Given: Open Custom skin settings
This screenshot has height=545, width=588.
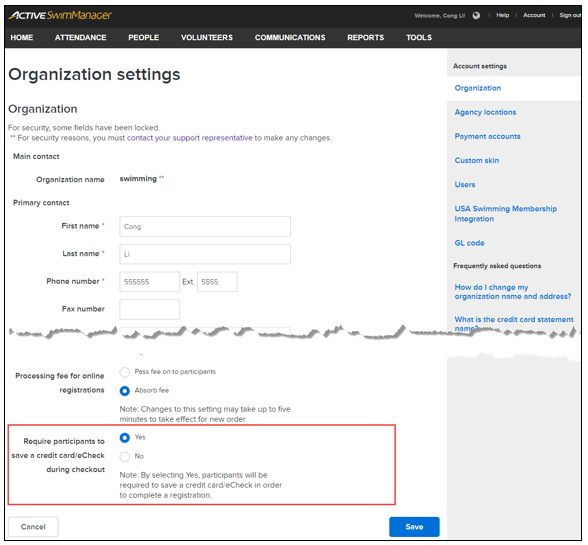Looking at the screenshot, I should pos(477,160).
